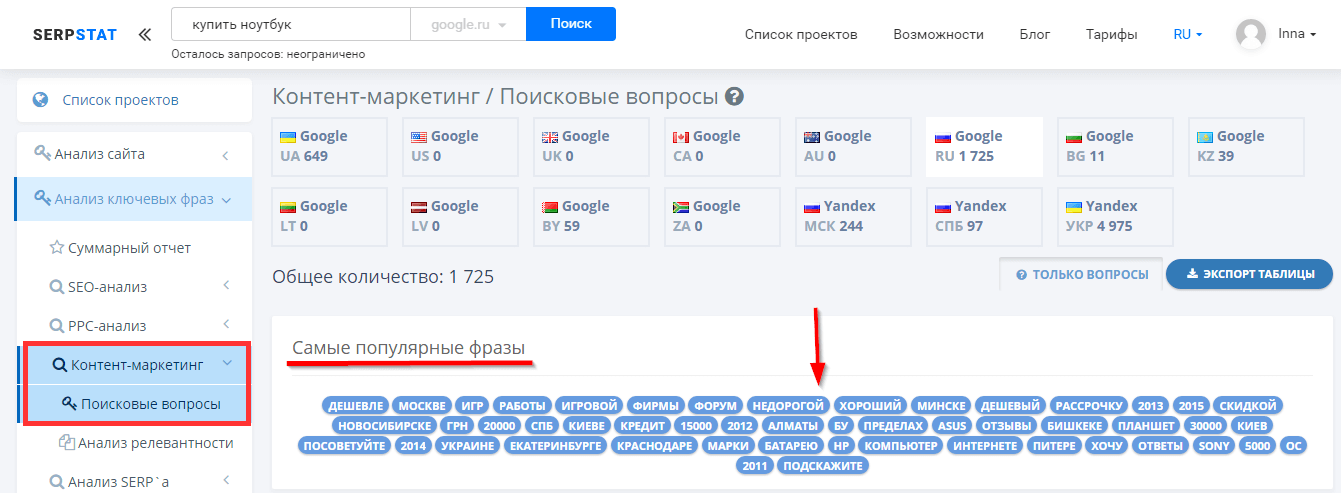
Task: Click the КРЕДИТ phrase tag
Action: click(641, 426)
